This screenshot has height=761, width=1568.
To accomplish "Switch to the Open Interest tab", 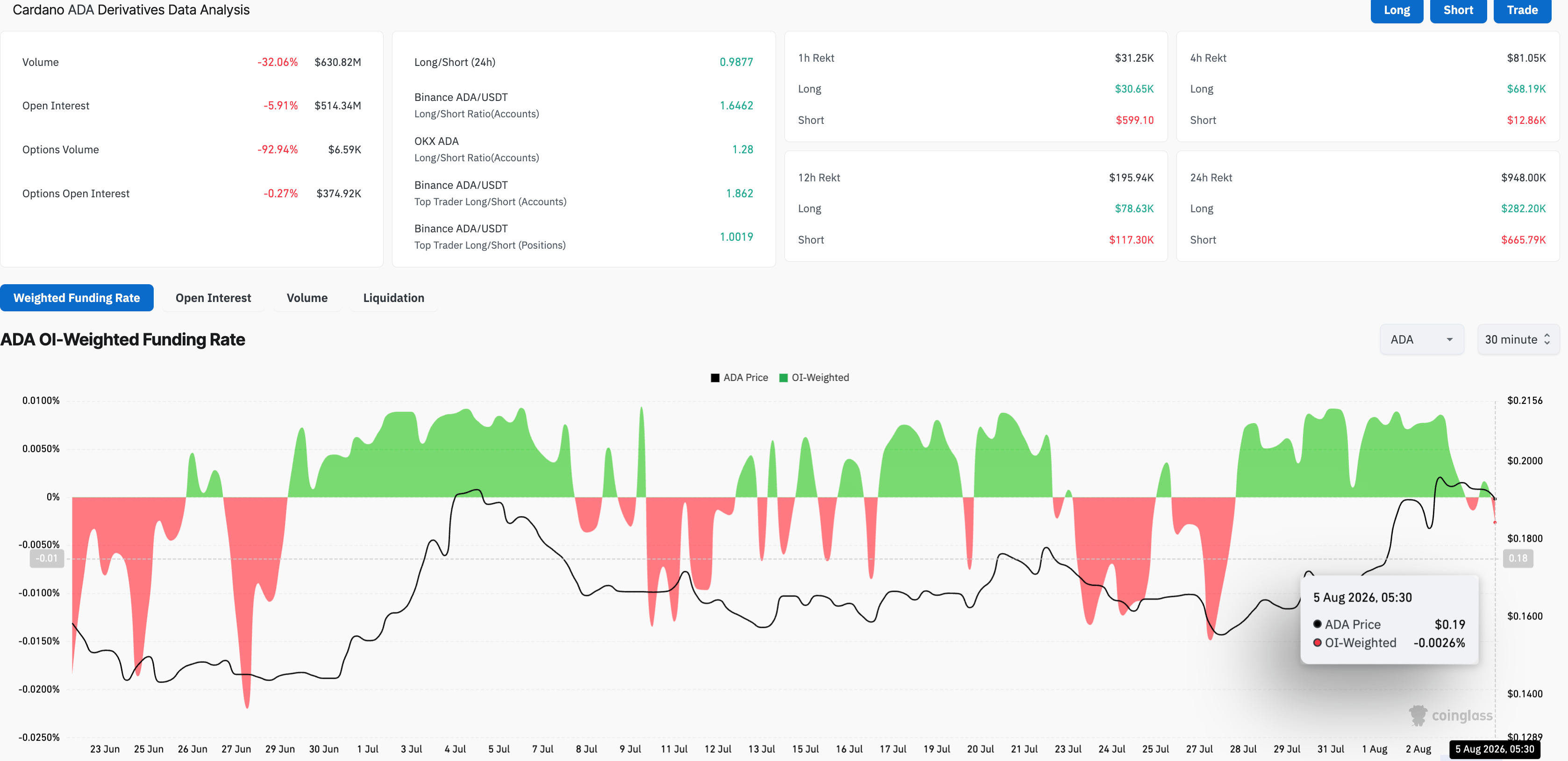I will (x=213, y=298).
